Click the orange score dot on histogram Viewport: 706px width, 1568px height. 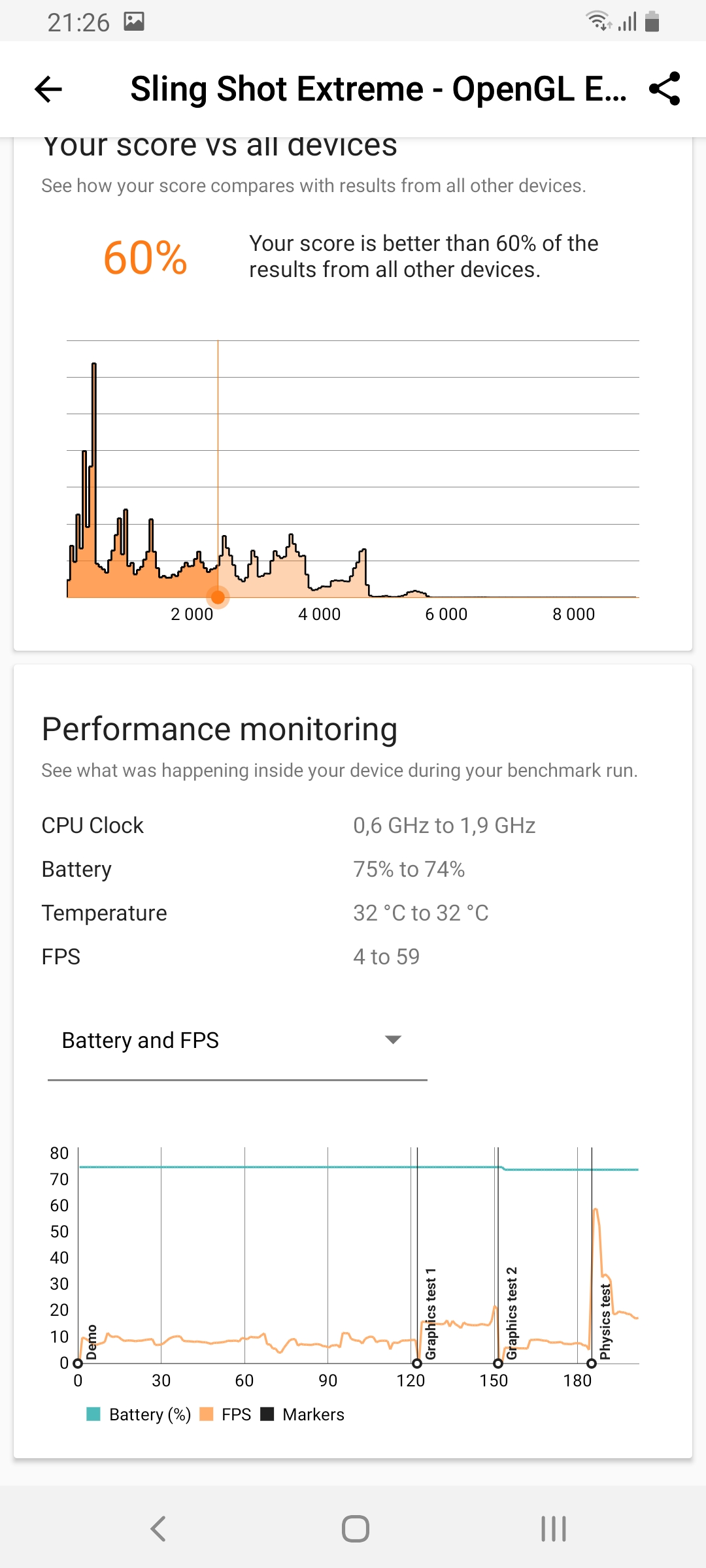218,597
